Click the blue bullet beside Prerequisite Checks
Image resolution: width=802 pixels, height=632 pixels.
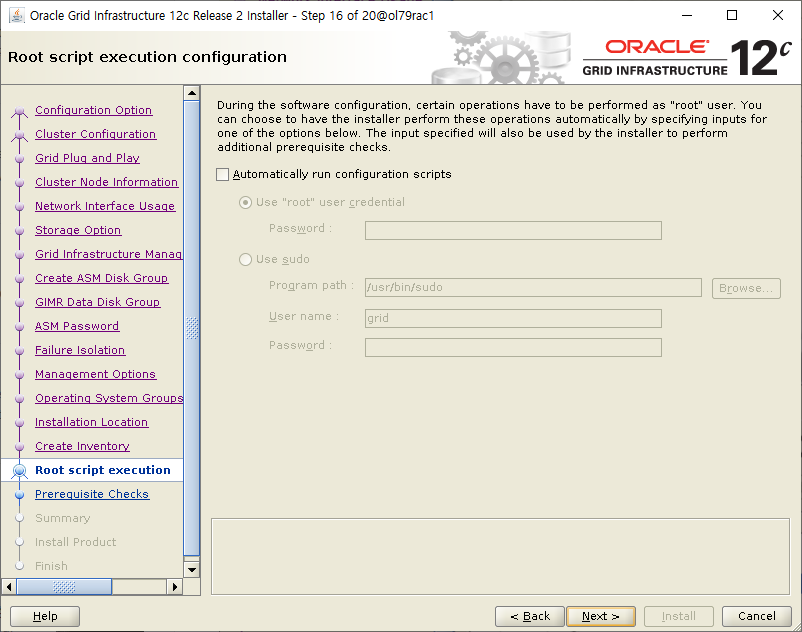[19, 495]
